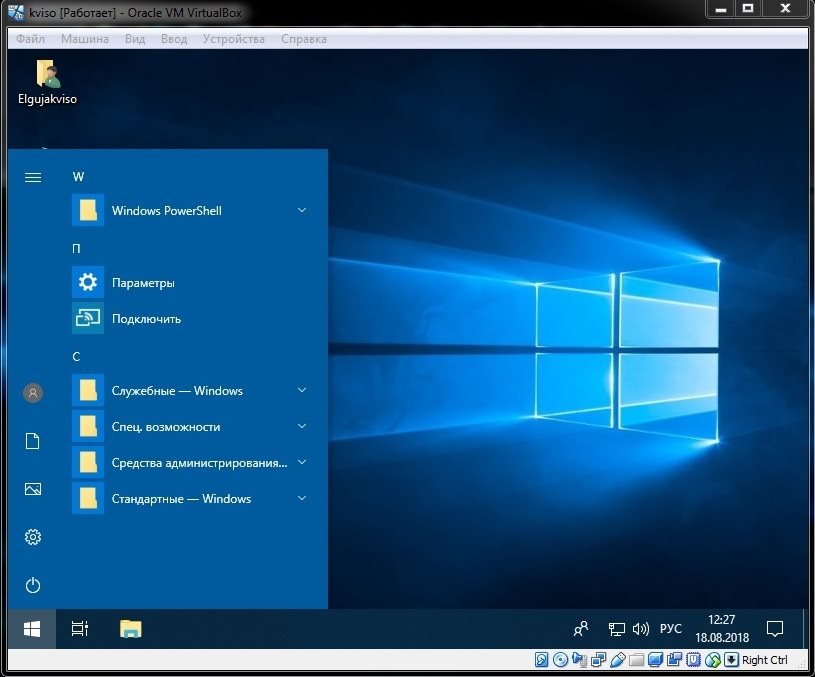Click the display indicator in VirtualBox status bar
815x677 pixels.
click(655, 660)
